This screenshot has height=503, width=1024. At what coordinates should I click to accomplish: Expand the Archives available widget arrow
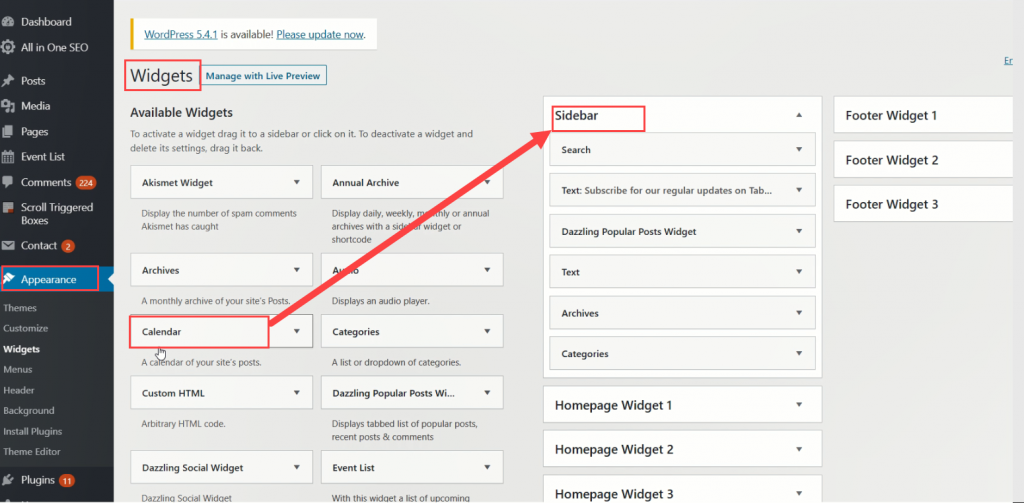tap(297, 270)
